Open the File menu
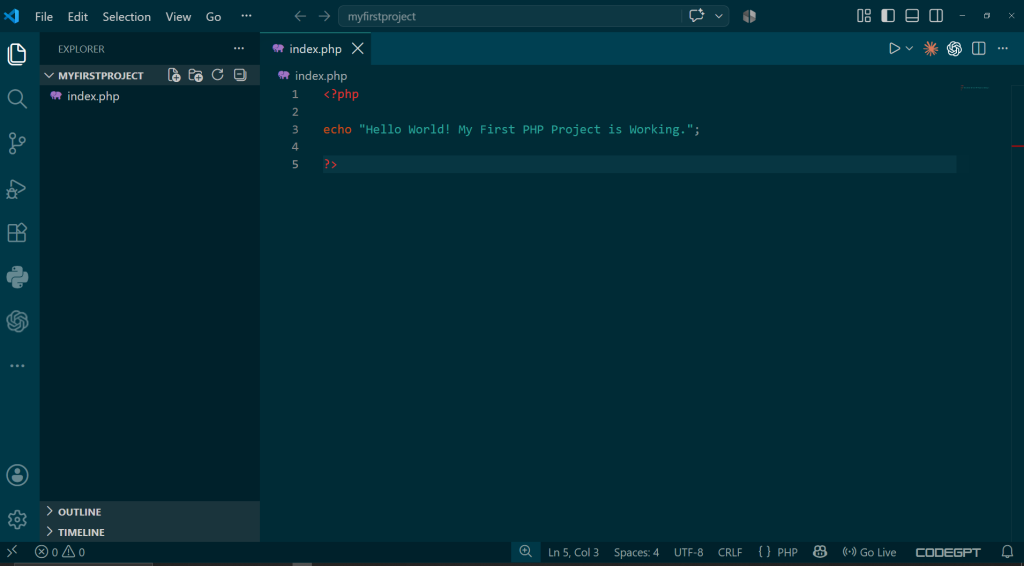The image size is (1024, 566). (x=44, y=16)
